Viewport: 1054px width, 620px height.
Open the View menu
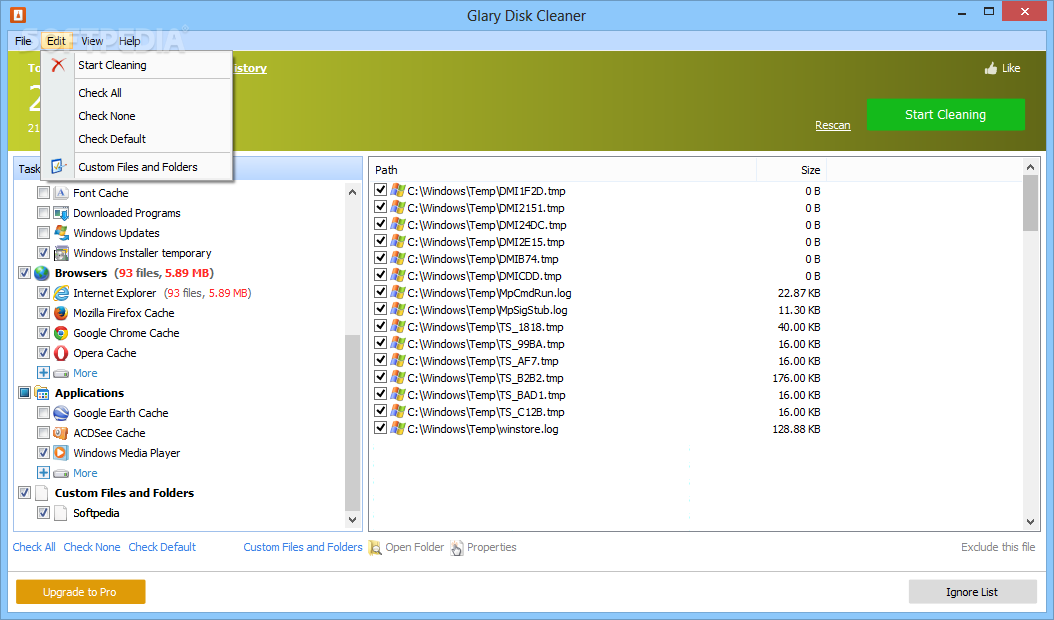tap(92, 41)
